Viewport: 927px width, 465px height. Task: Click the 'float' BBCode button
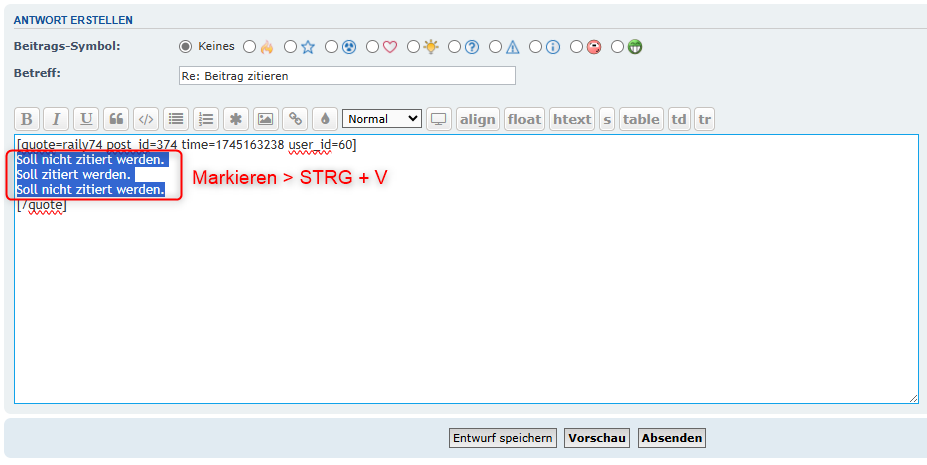coord(524,119)
